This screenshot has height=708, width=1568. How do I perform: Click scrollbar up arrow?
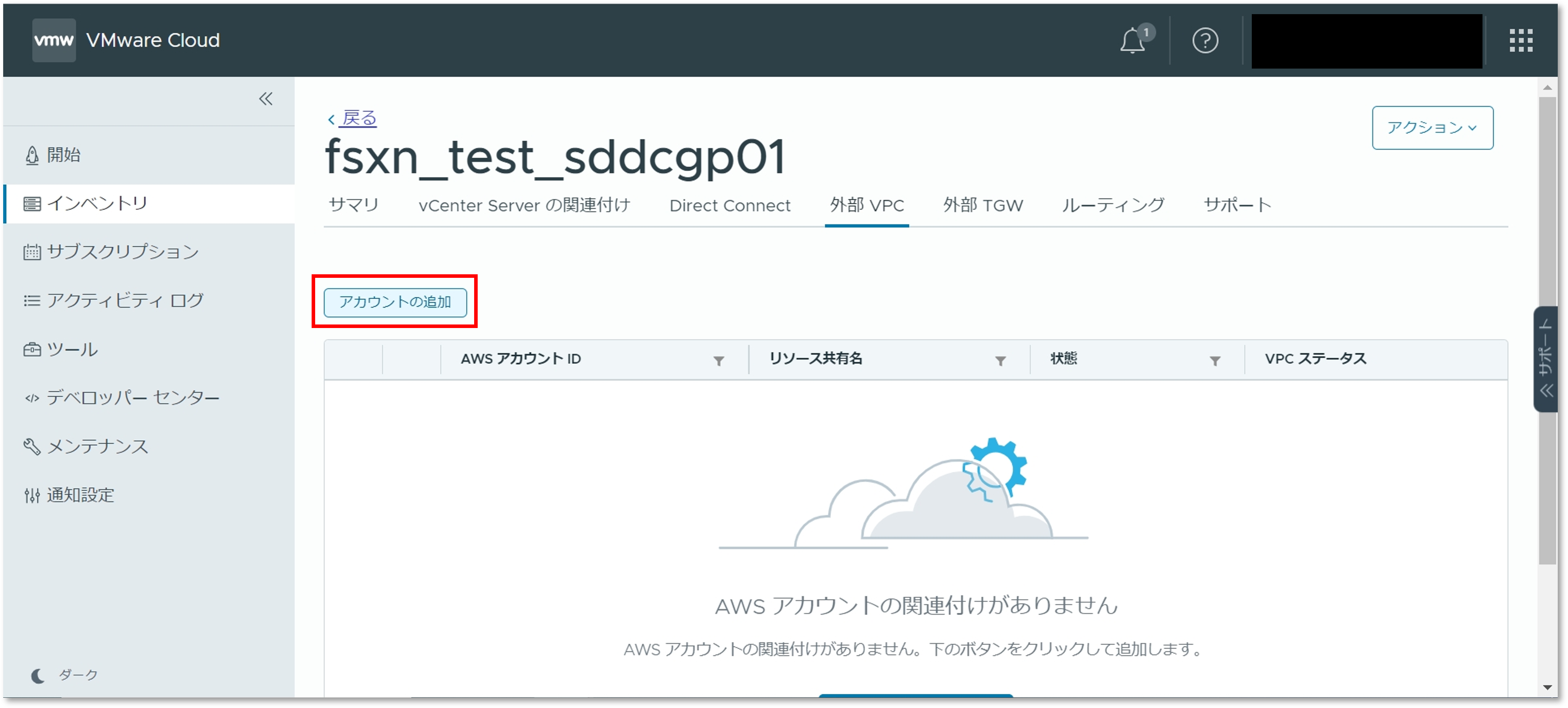tap(1547, 88)
